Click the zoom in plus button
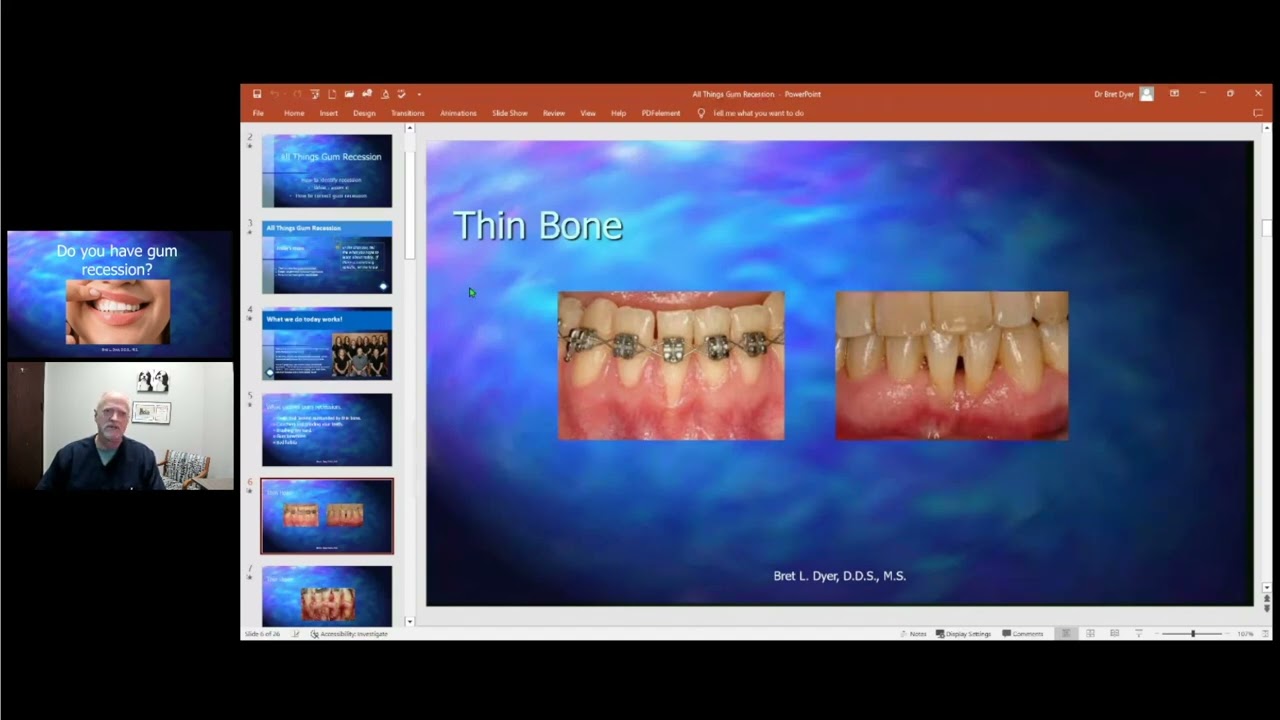 [1227, 634]
